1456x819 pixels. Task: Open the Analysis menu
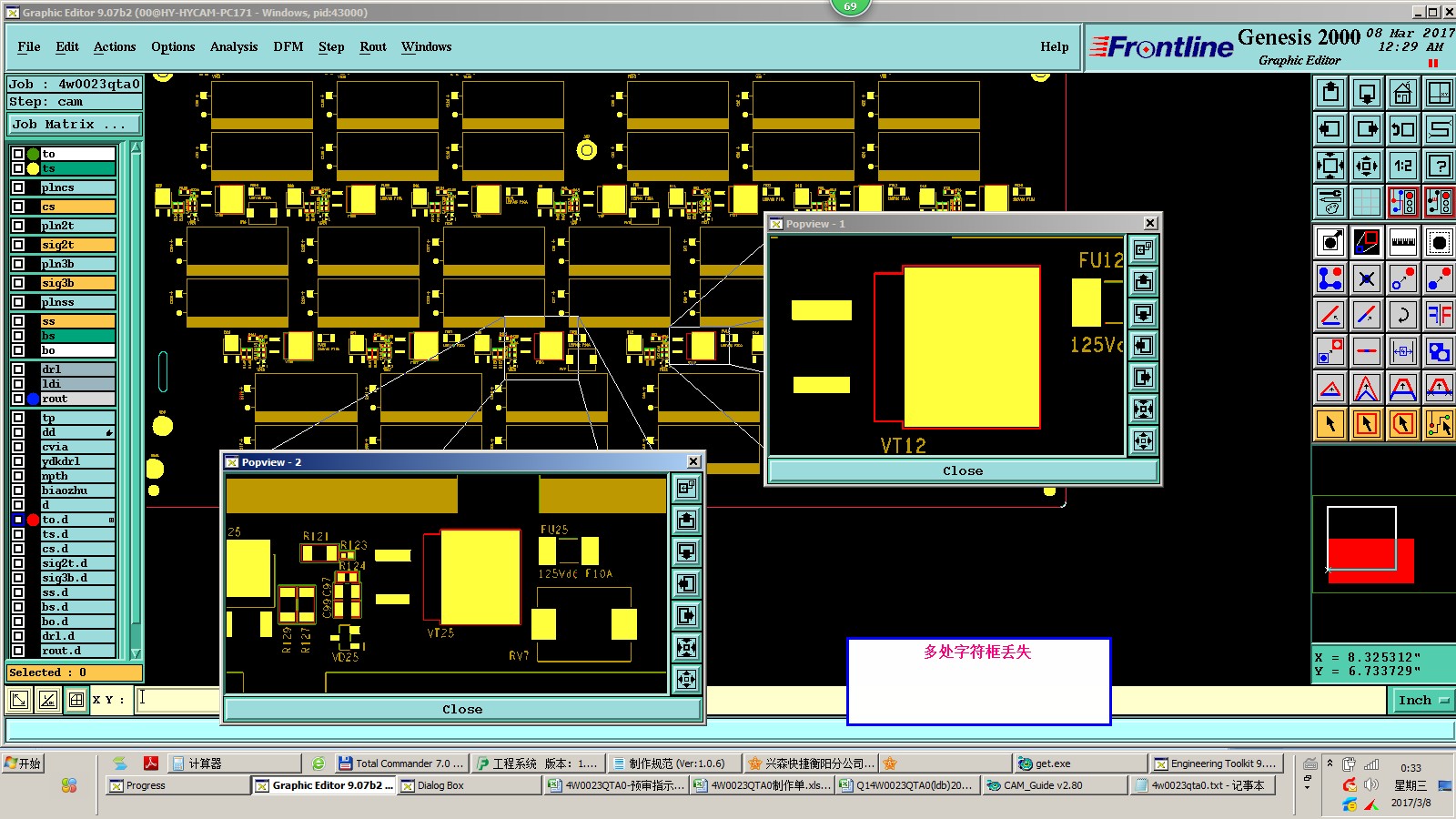click(234, 46)
